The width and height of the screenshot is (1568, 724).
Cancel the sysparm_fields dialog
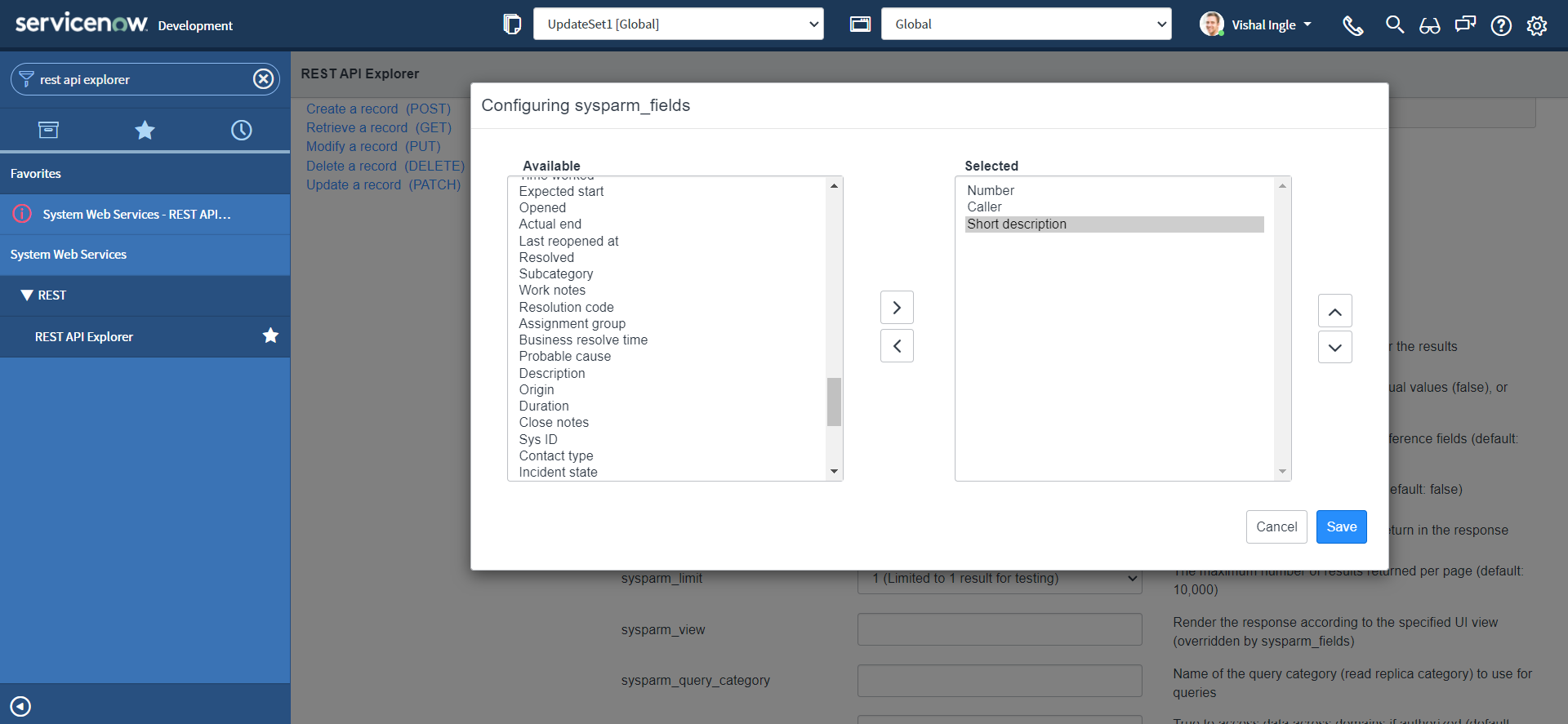[1276, 526]
